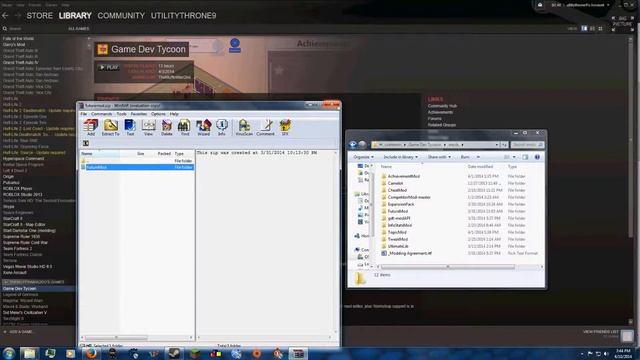Screen dimensions: 640x360
Task: Click the Explorer horizontal scrollbar
Action: click(x=448, y=267)
